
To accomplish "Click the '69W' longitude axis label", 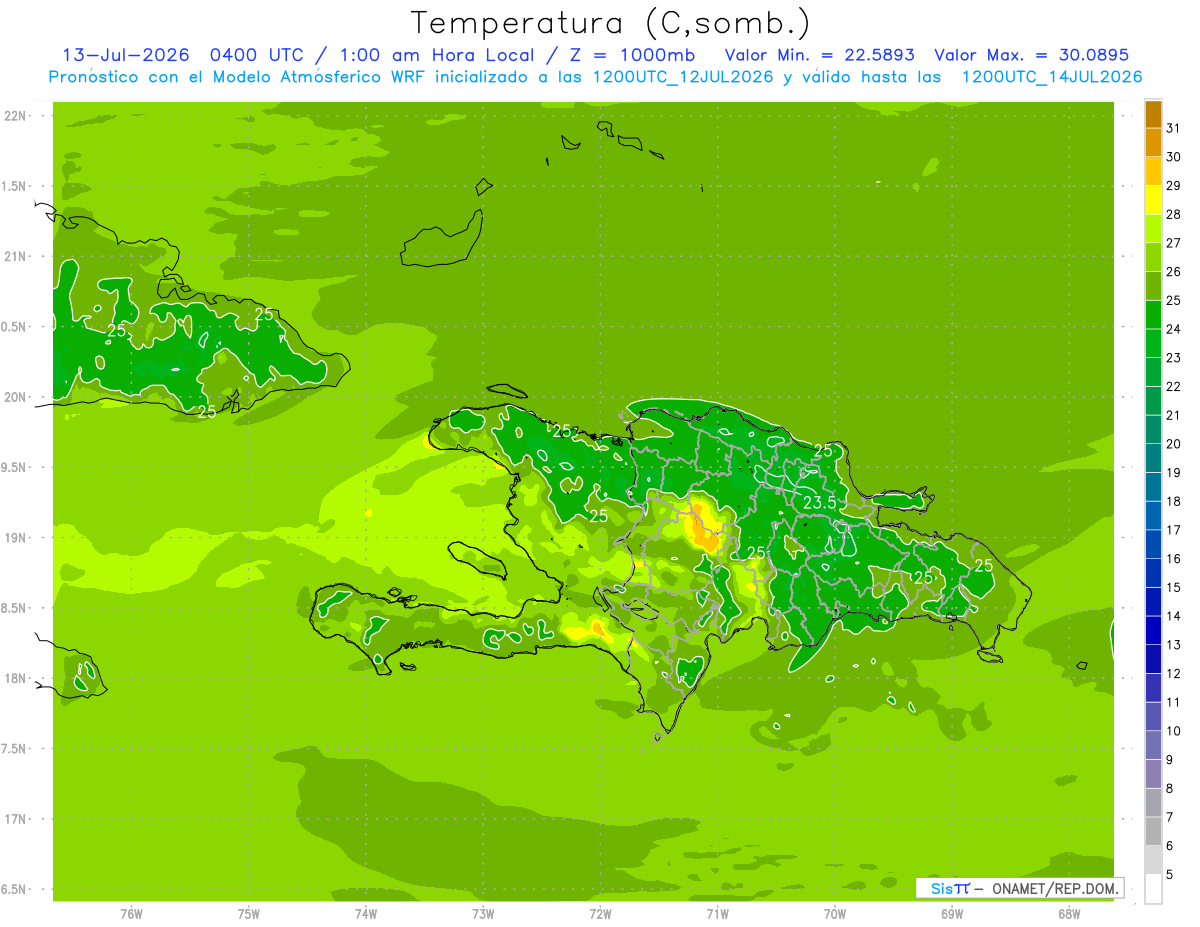I will (x=952, y=914).
